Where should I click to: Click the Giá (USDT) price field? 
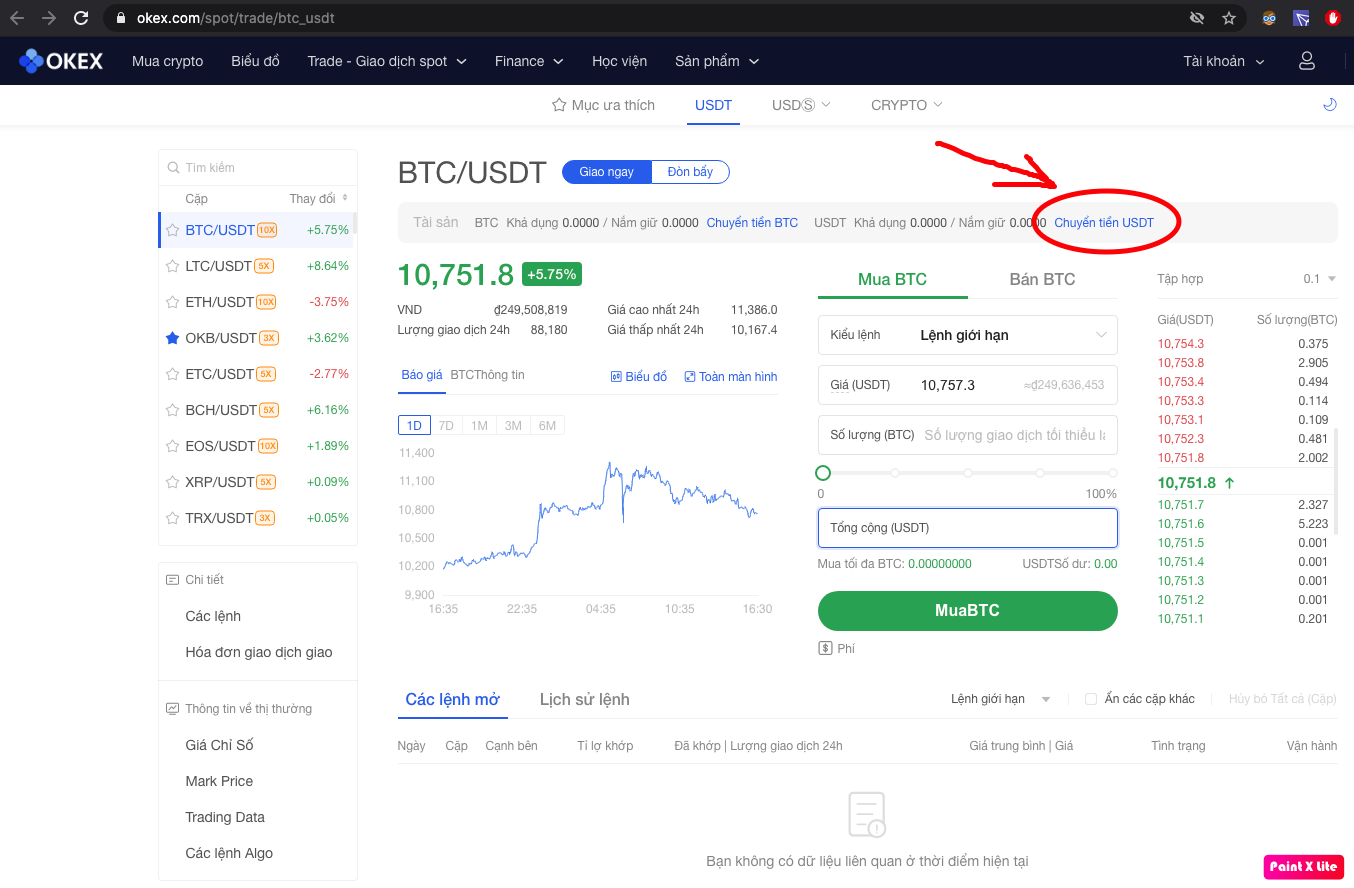[x=967, y=385]
